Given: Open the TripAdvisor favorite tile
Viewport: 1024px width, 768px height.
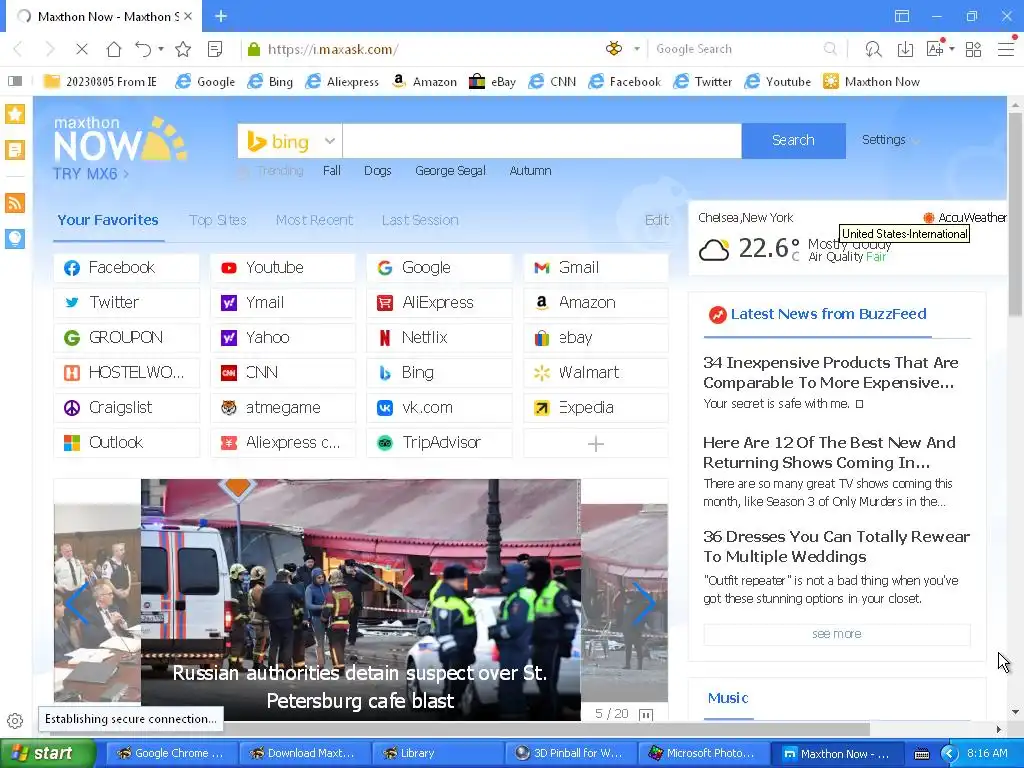Looking at the screenshot, I should (440, 443).
